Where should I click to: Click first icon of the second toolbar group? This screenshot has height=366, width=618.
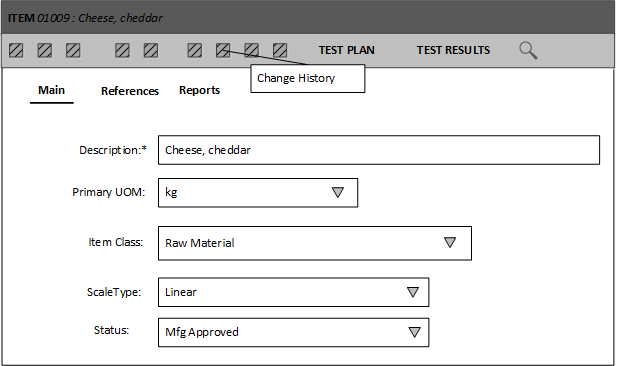(x=122, y=50)
